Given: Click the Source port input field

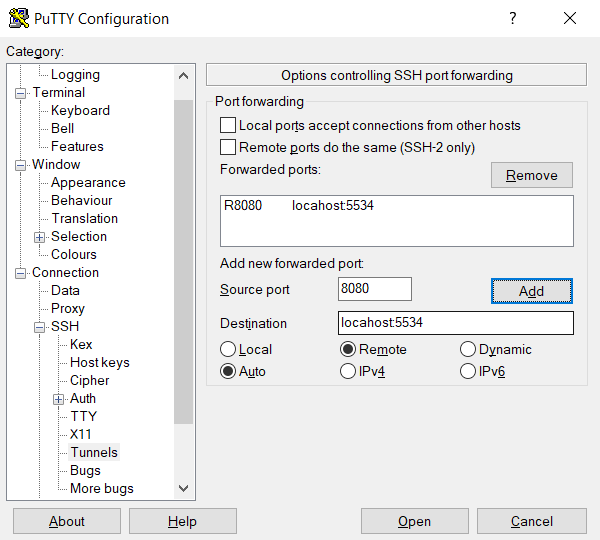Looking at the screenshot, I should pyautogui.click(x=375, y=289).
